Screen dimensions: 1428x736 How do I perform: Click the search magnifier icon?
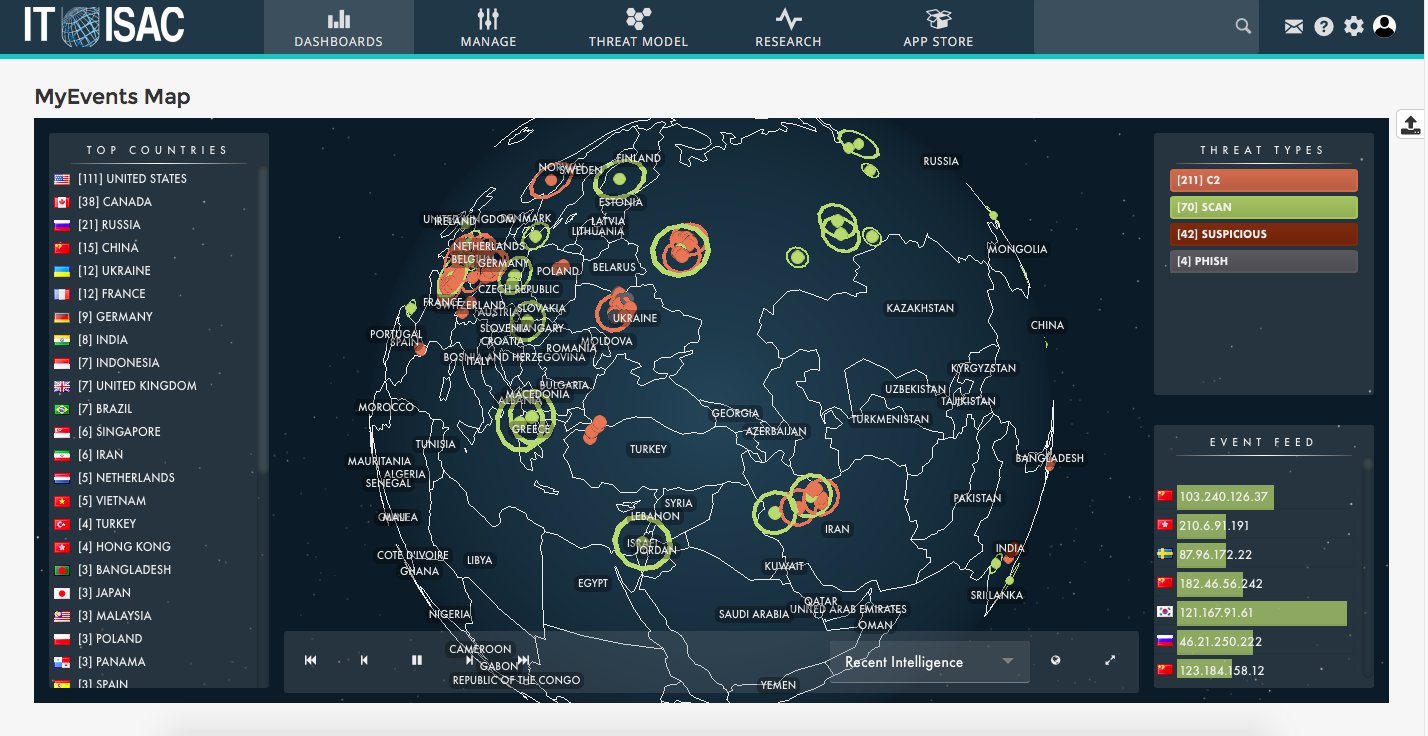coord(1243,27)
